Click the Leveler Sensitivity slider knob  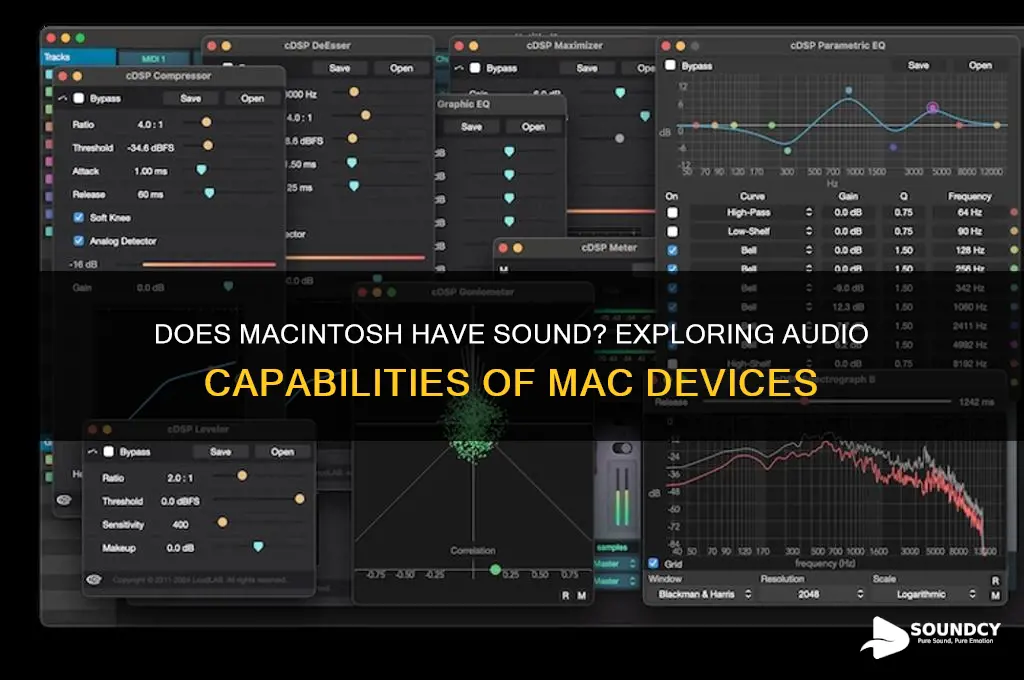click(223, 522)
